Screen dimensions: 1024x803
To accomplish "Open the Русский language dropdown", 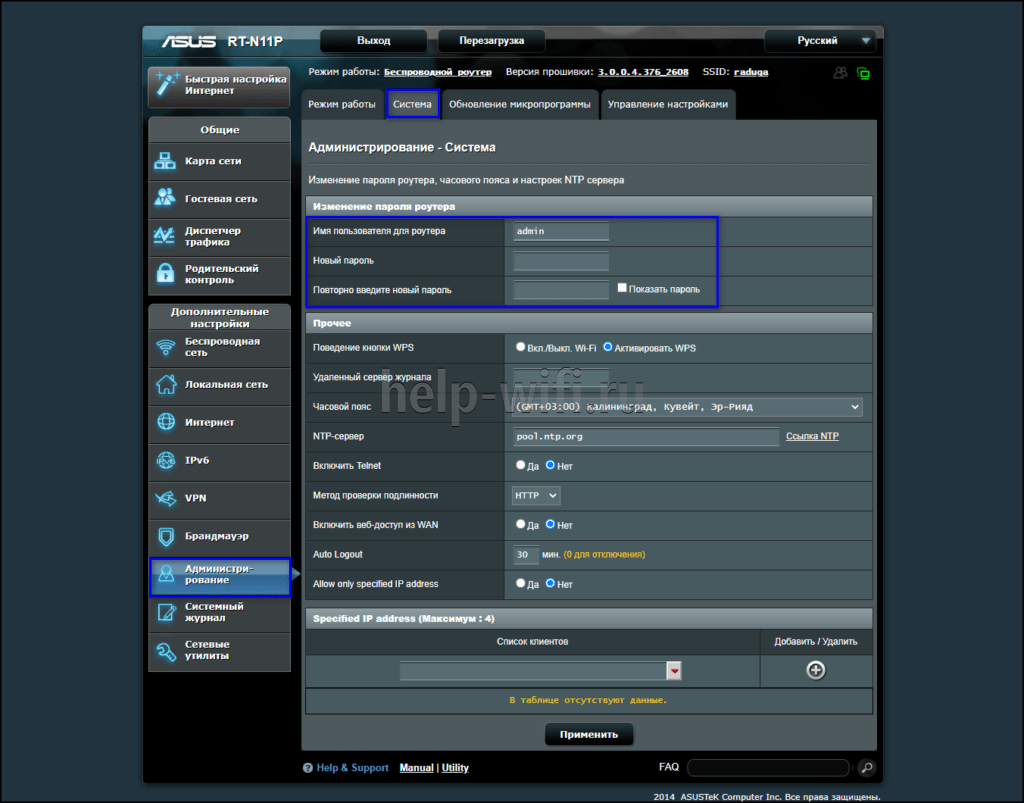I will click(819, 41).
